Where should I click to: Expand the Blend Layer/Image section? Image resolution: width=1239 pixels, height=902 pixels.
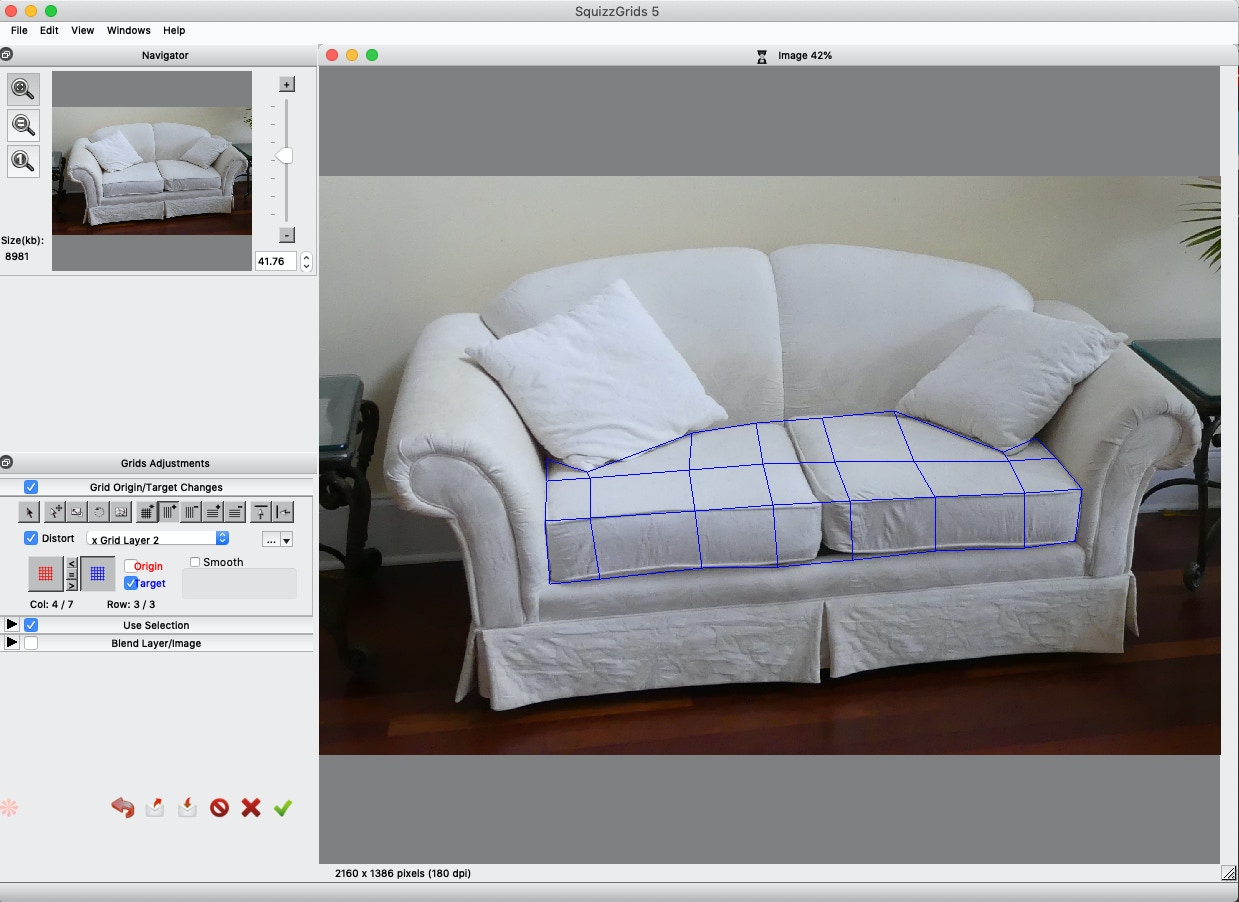12,643
